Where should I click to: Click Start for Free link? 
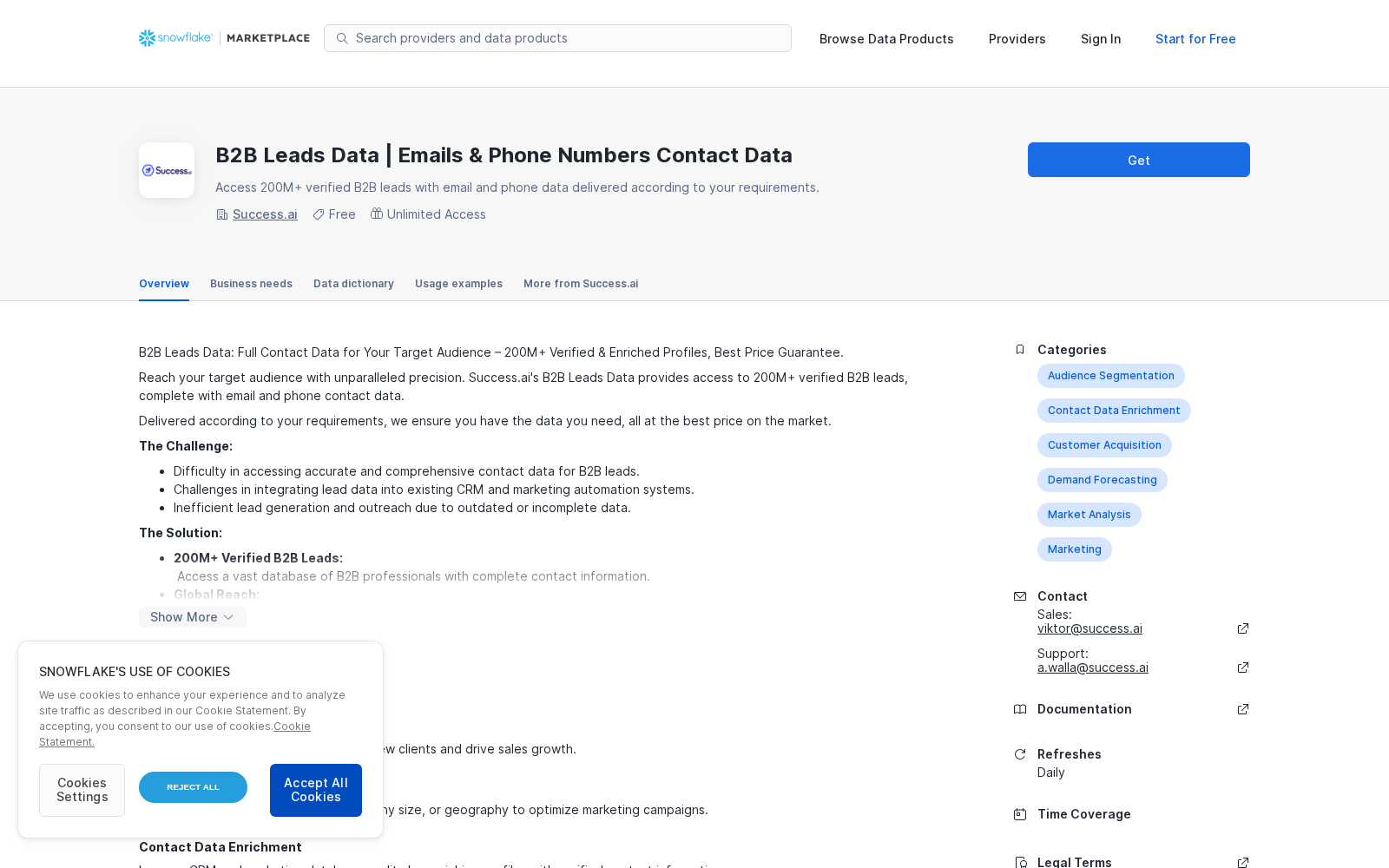[x=1195, y=39]
